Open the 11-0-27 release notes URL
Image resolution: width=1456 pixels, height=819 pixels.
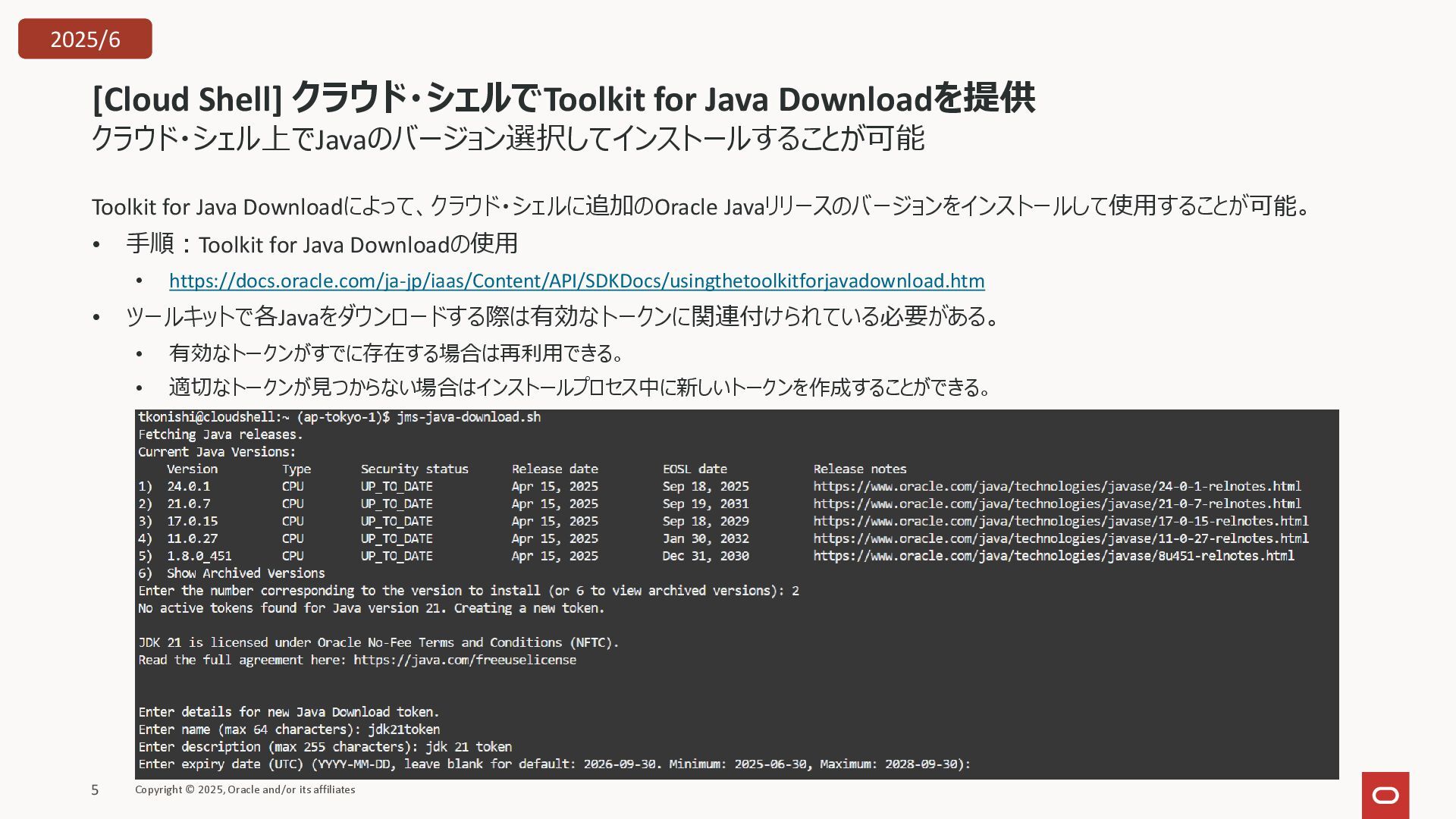click(1061, 539)
